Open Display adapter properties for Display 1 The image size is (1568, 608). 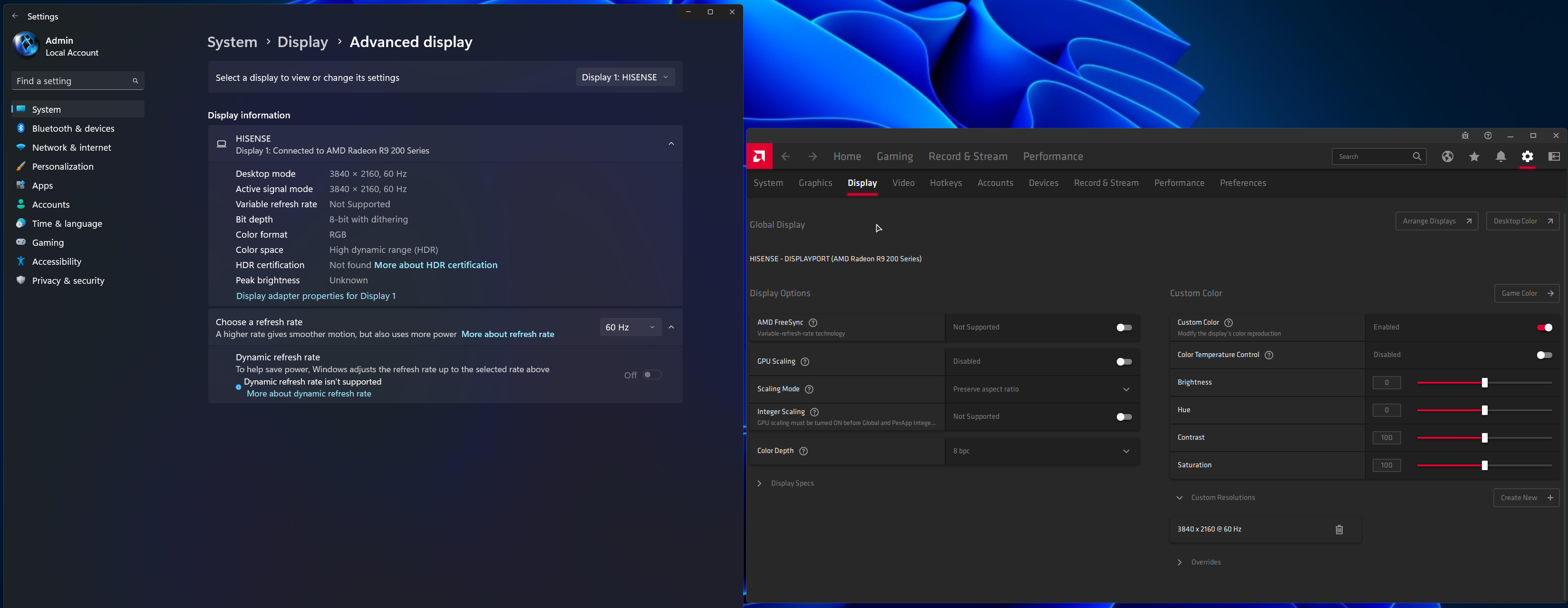coord(315,296)
